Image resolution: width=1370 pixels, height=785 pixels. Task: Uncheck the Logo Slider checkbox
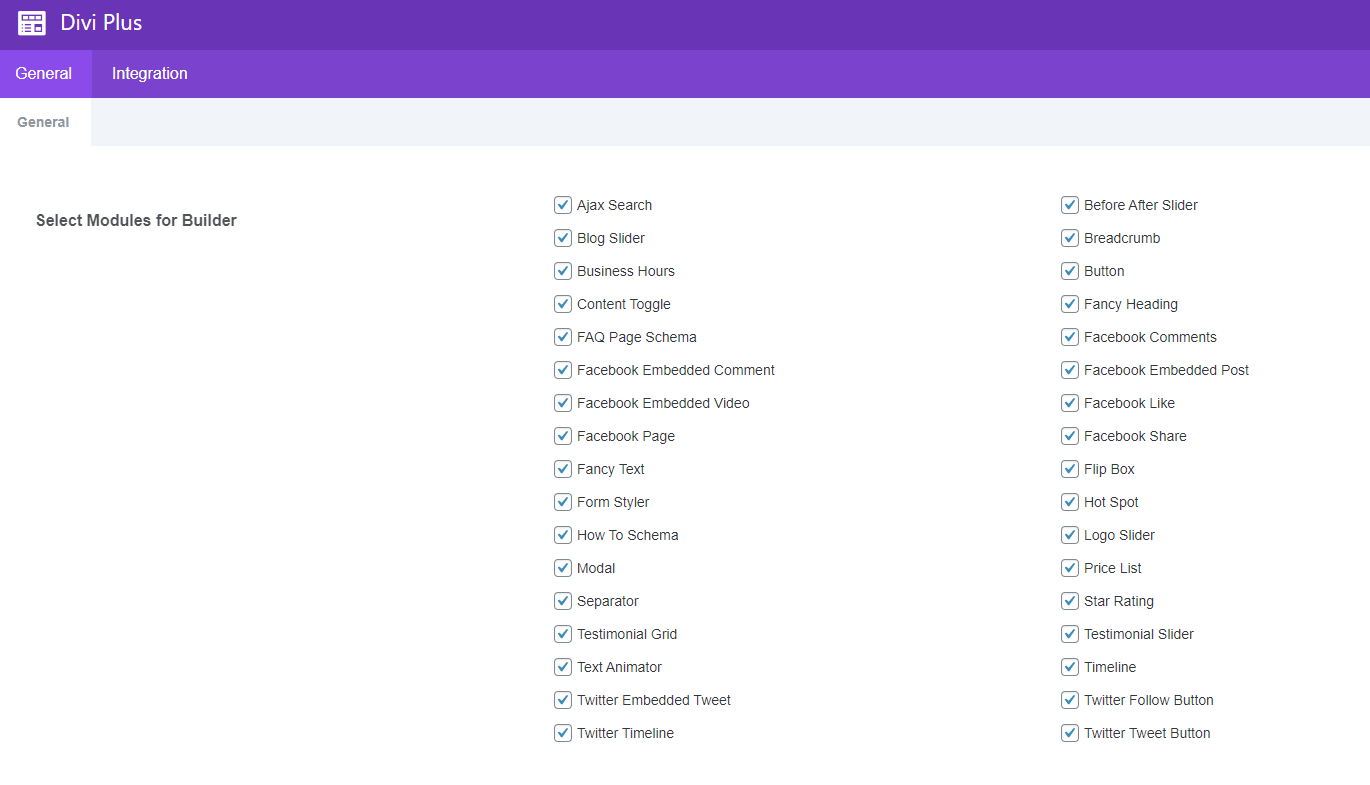[1070, 535]
